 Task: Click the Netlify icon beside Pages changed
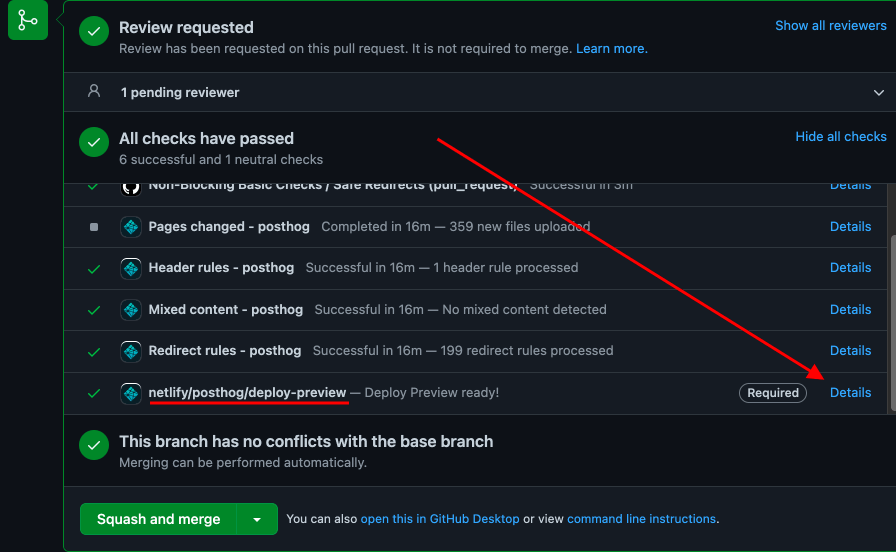click(130, 227)
